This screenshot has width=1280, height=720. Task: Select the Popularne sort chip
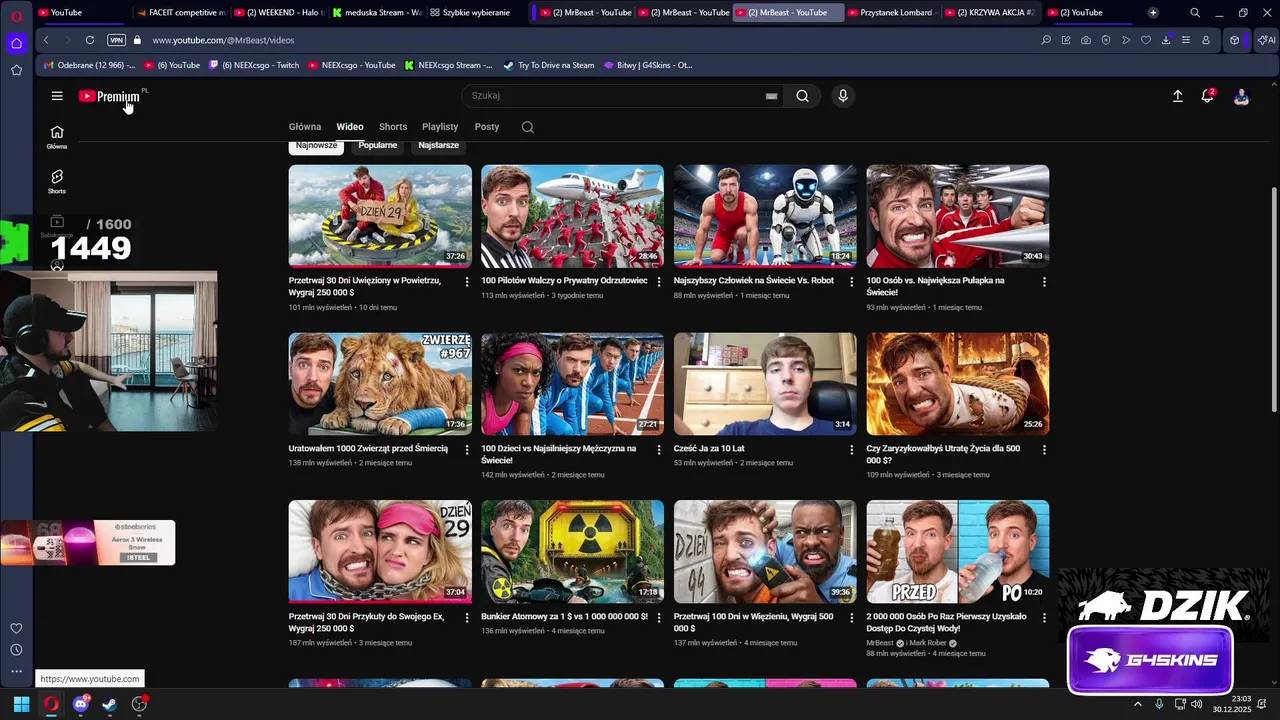pos(378,146)
